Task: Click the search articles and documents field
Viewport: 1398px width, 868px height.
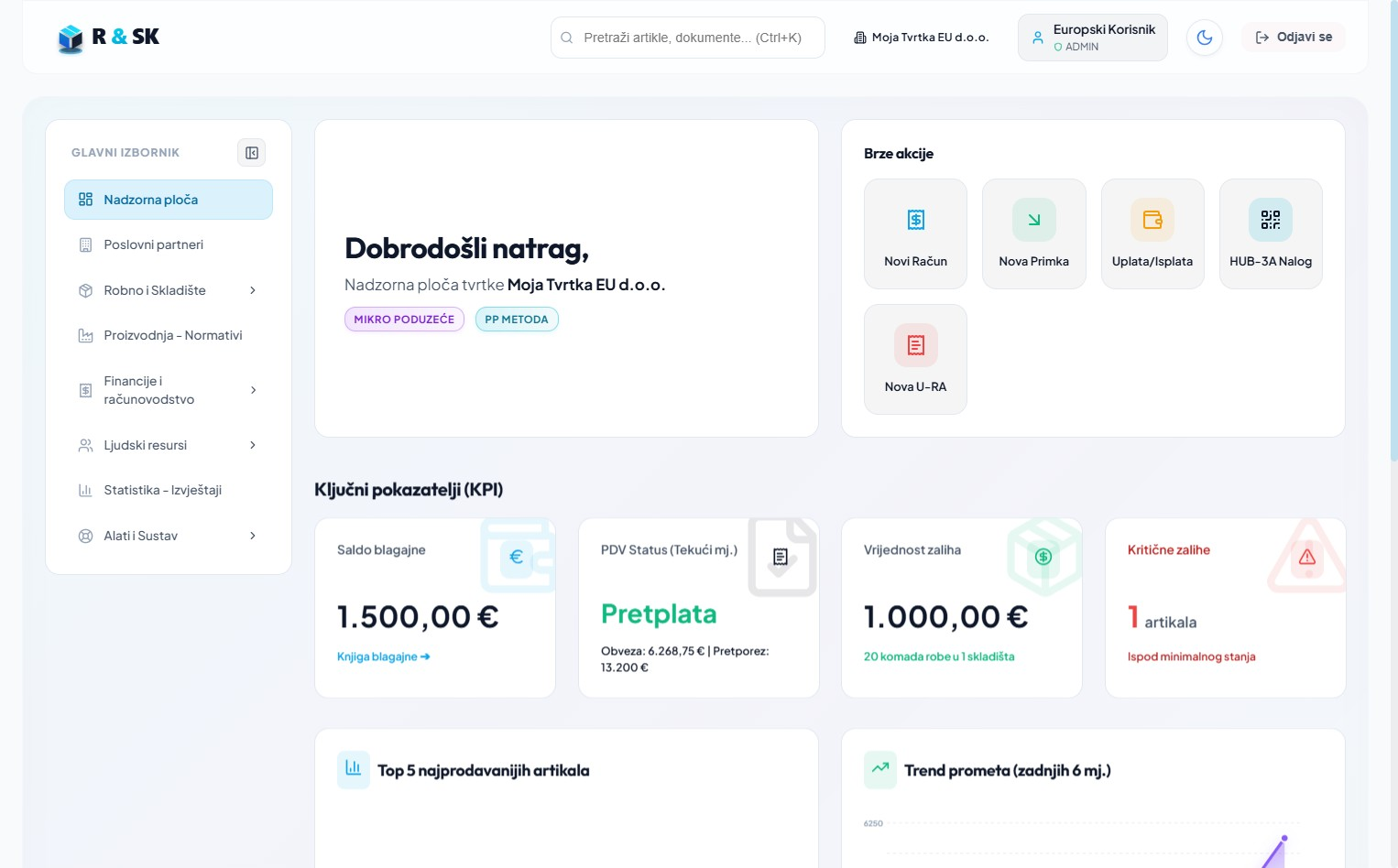Action: (688, 38)
